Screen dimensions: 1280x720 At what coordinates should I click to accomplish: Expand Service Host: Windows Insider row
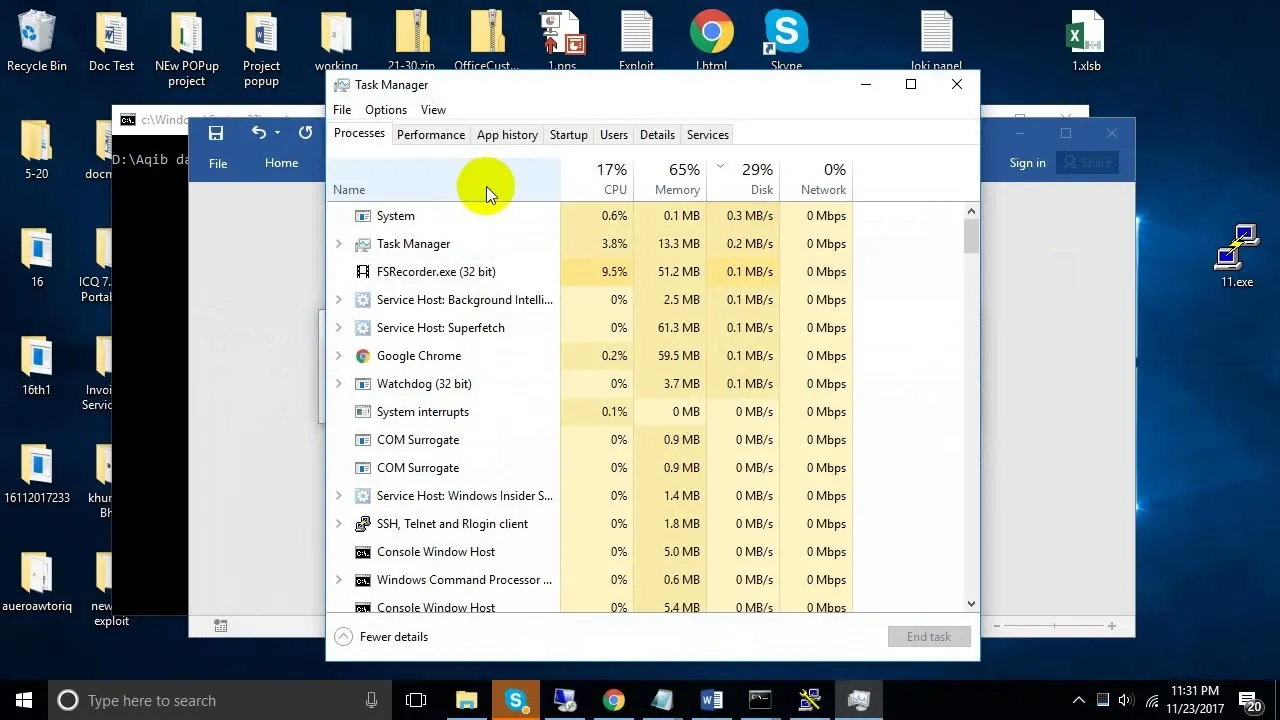(338, 496)
